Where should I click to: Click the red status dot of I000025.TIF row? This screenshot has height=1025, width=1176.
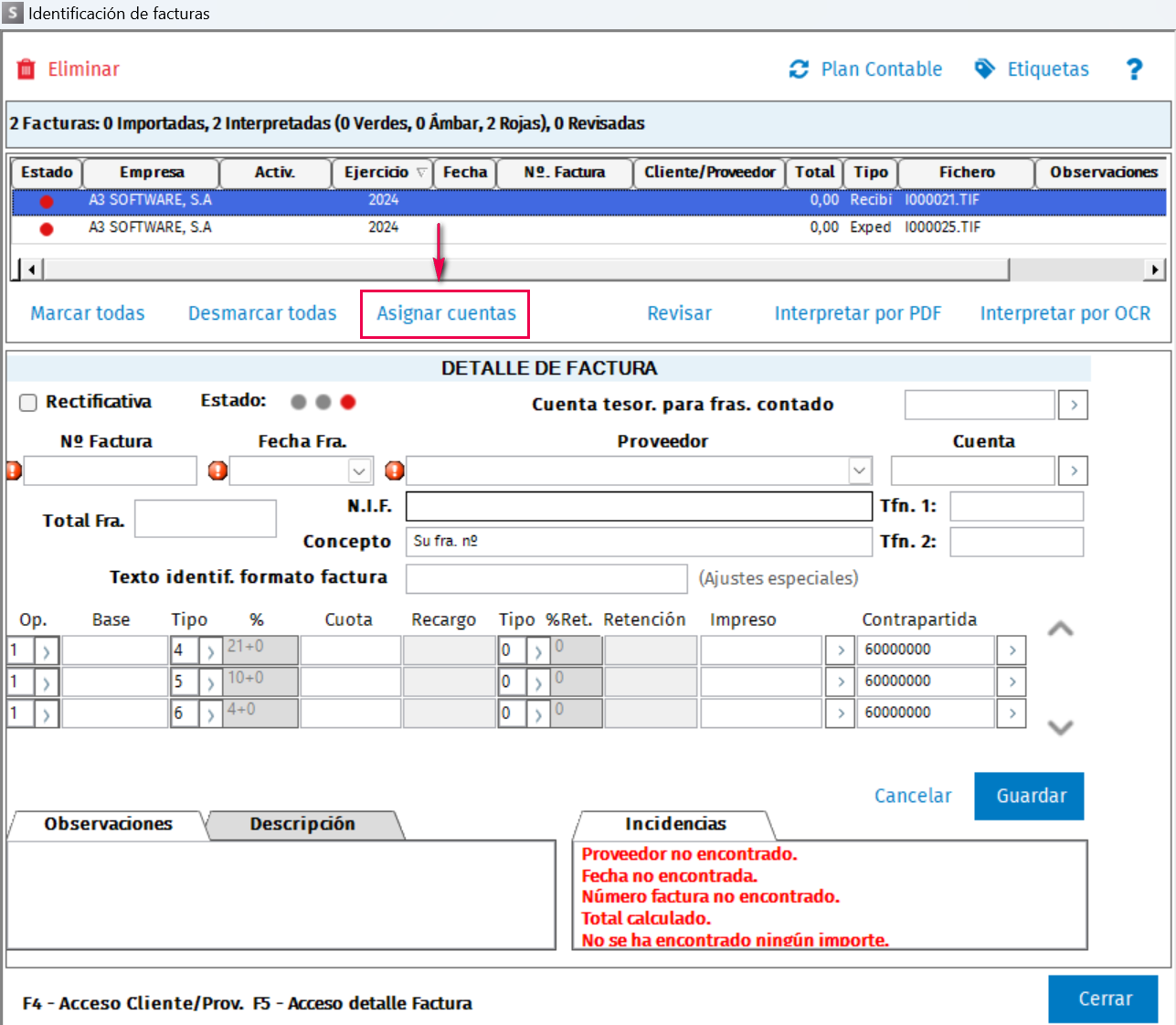click(47, 228)
